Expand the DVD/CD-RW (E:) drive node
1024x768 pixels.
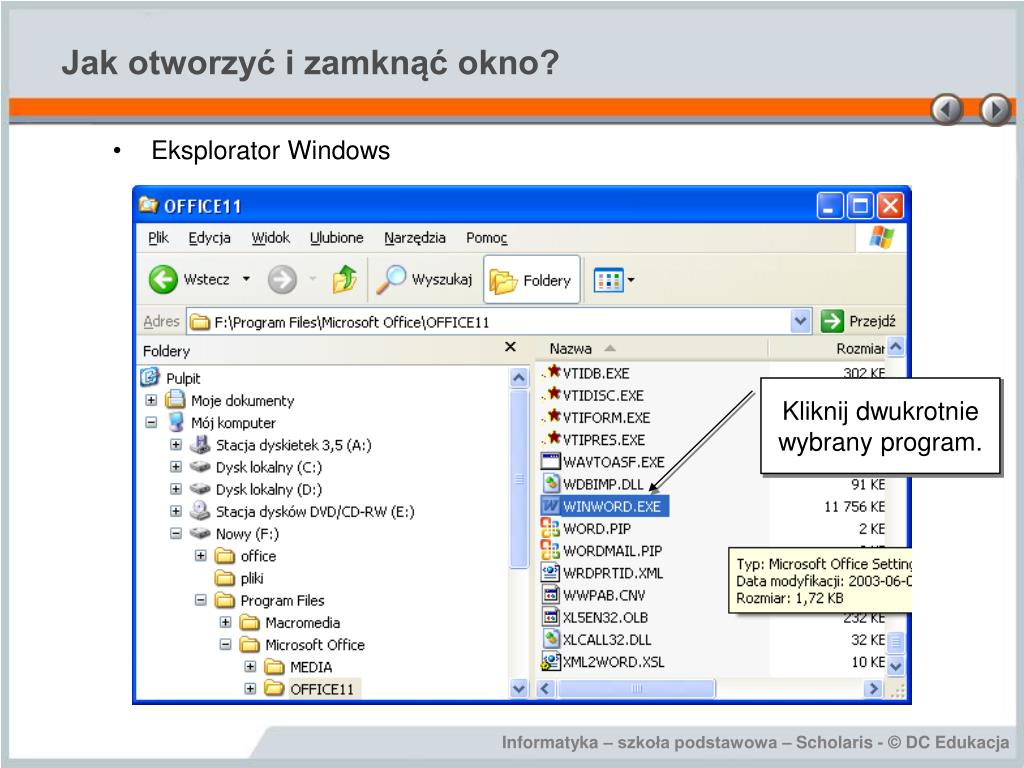(x=176, y=511)
